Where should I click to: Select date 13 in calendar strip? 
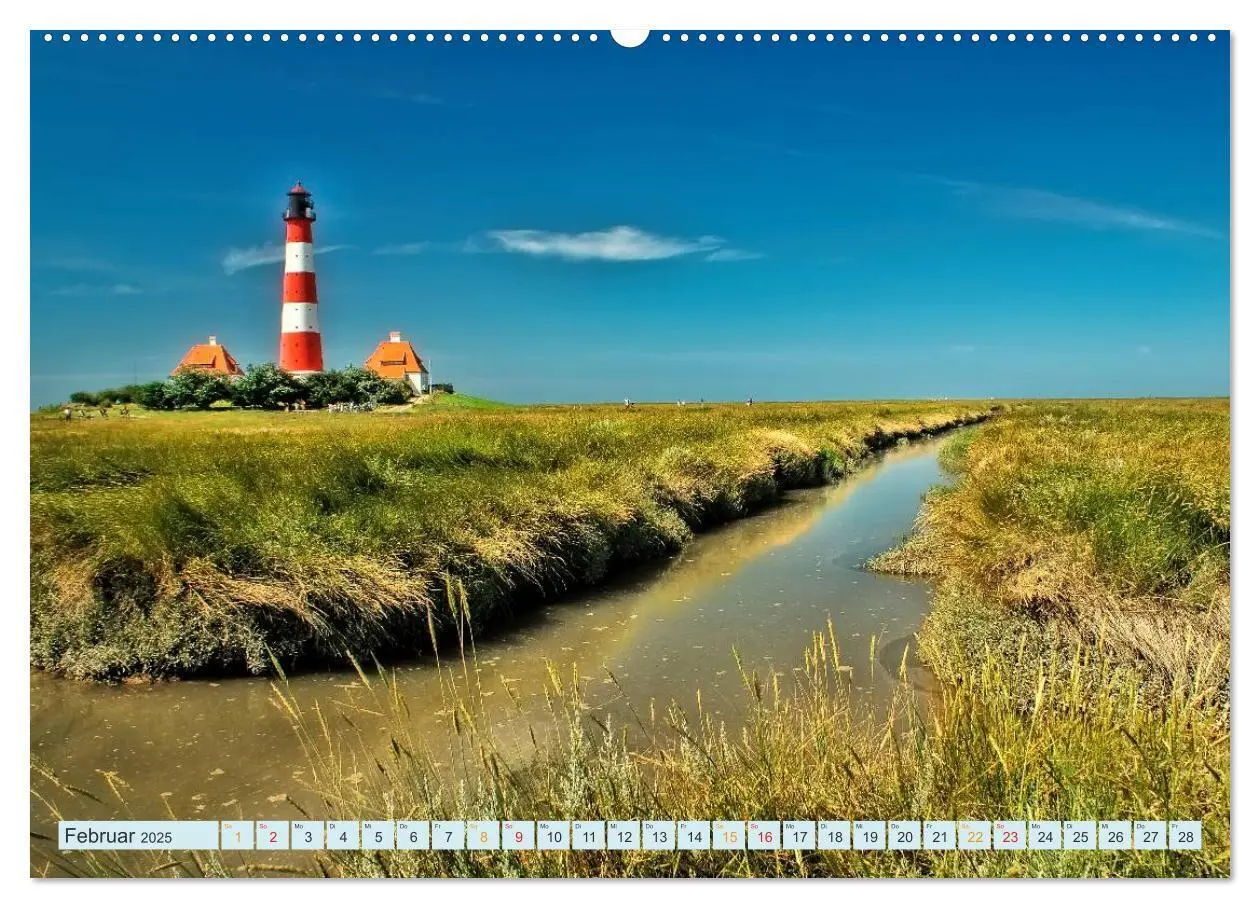[x=658, y=836]
